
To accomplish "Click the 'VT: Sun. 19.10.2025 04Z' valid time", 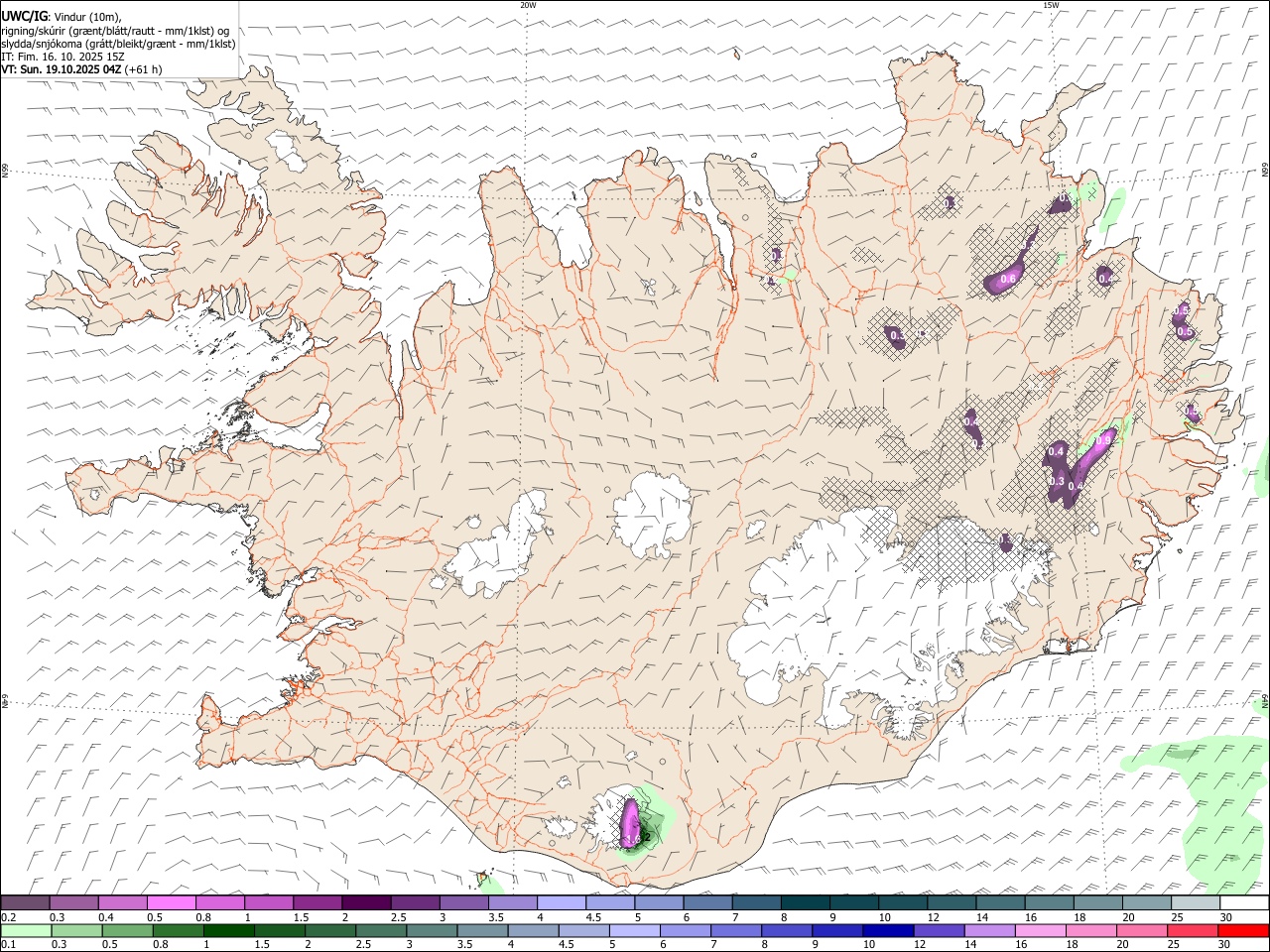I will coord(62,69).
